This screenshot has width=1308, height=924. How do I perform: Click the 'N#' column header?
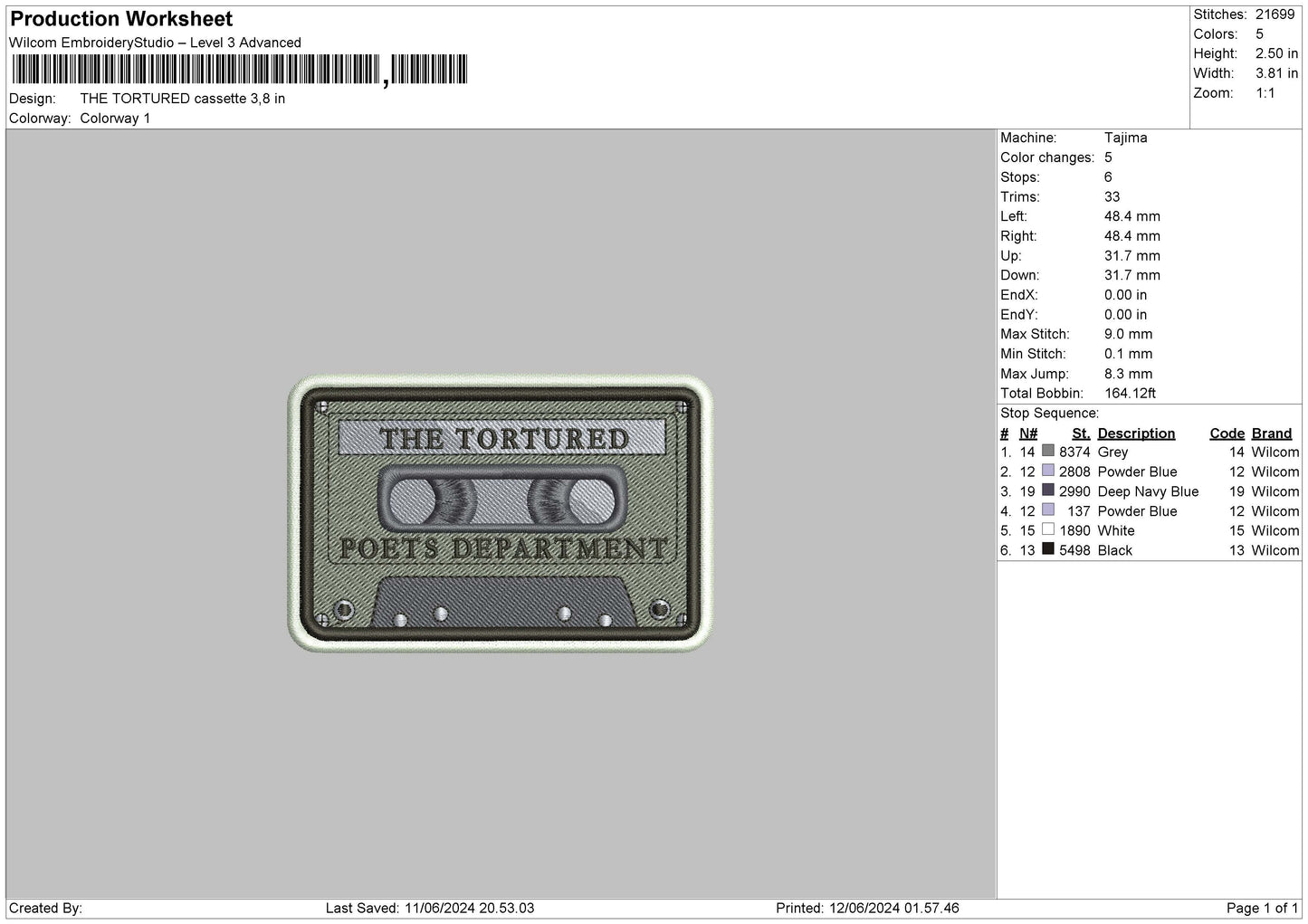pyautogui.click(x=1028, y=433)
